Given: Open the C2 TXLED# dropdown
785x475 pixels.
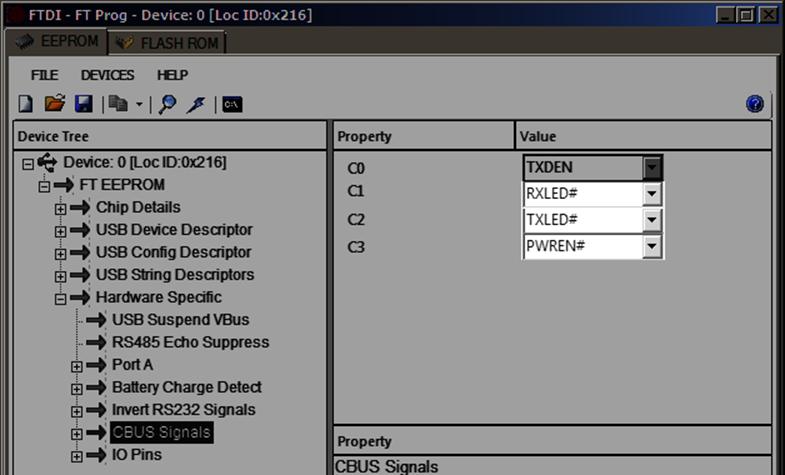Looking at the screenshot, I should click(652, 220).
